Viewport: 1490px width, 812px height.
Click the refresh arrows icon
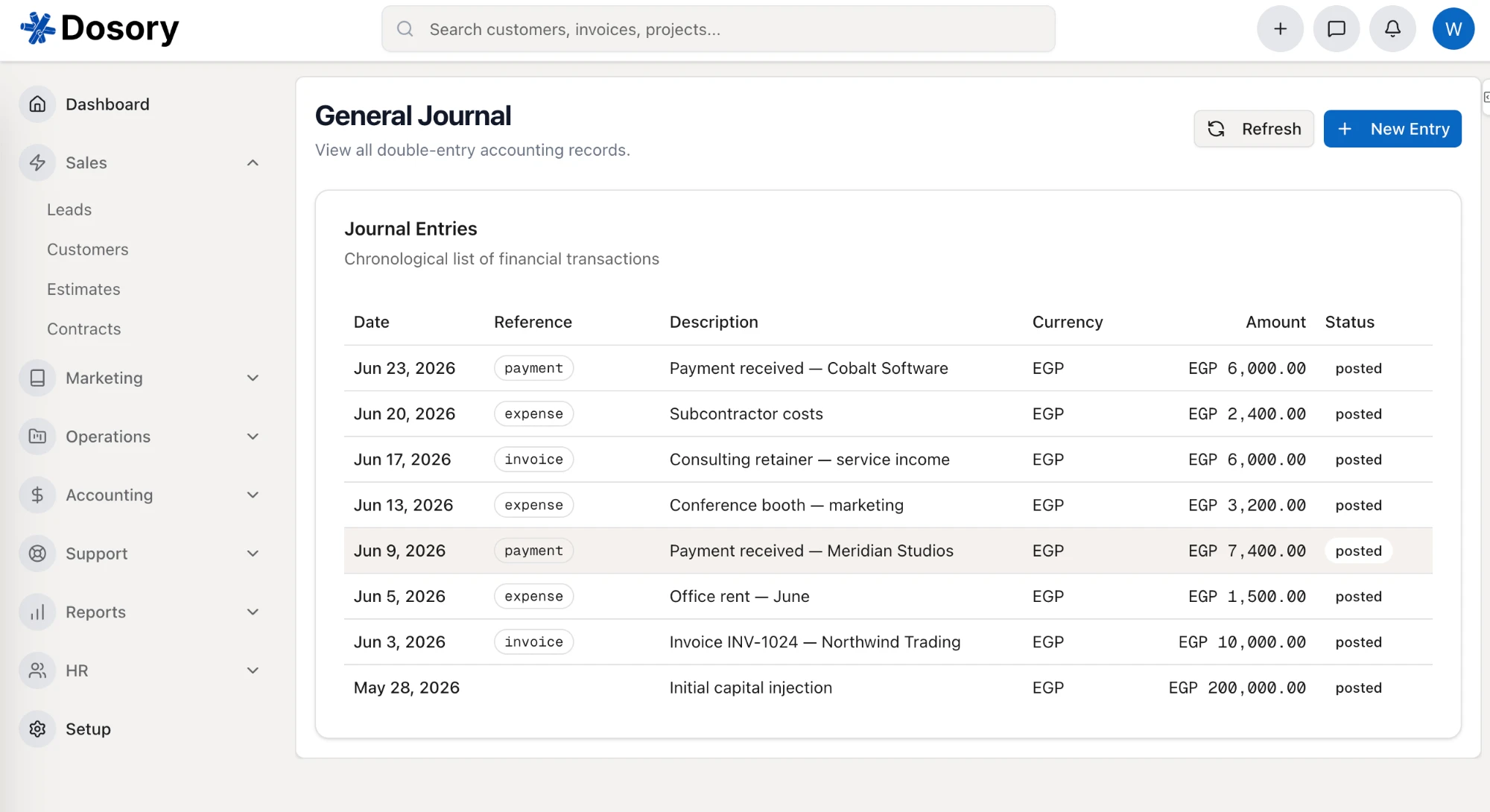(1216, 129)
